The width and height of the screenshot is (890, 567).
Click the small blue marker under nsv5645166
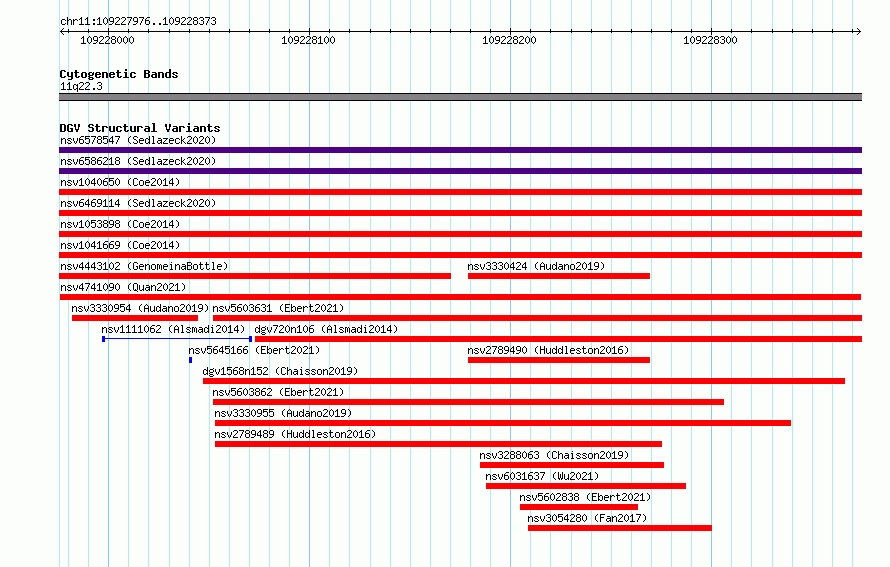click(191, 360)
